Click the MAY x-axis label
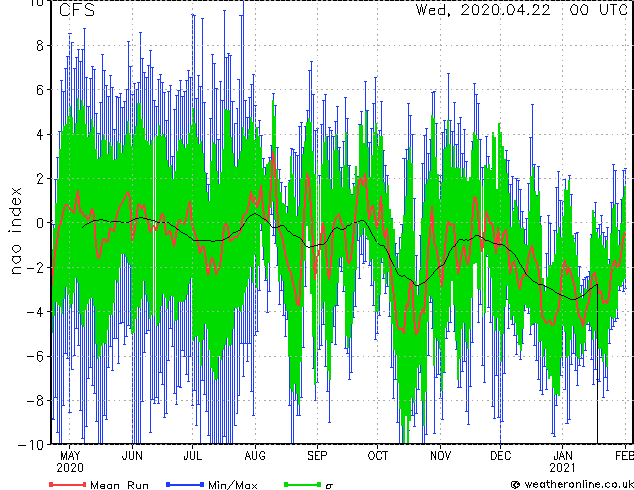This screenshot has height=490, width=634. pyautogui.click(x=70, y=456)
